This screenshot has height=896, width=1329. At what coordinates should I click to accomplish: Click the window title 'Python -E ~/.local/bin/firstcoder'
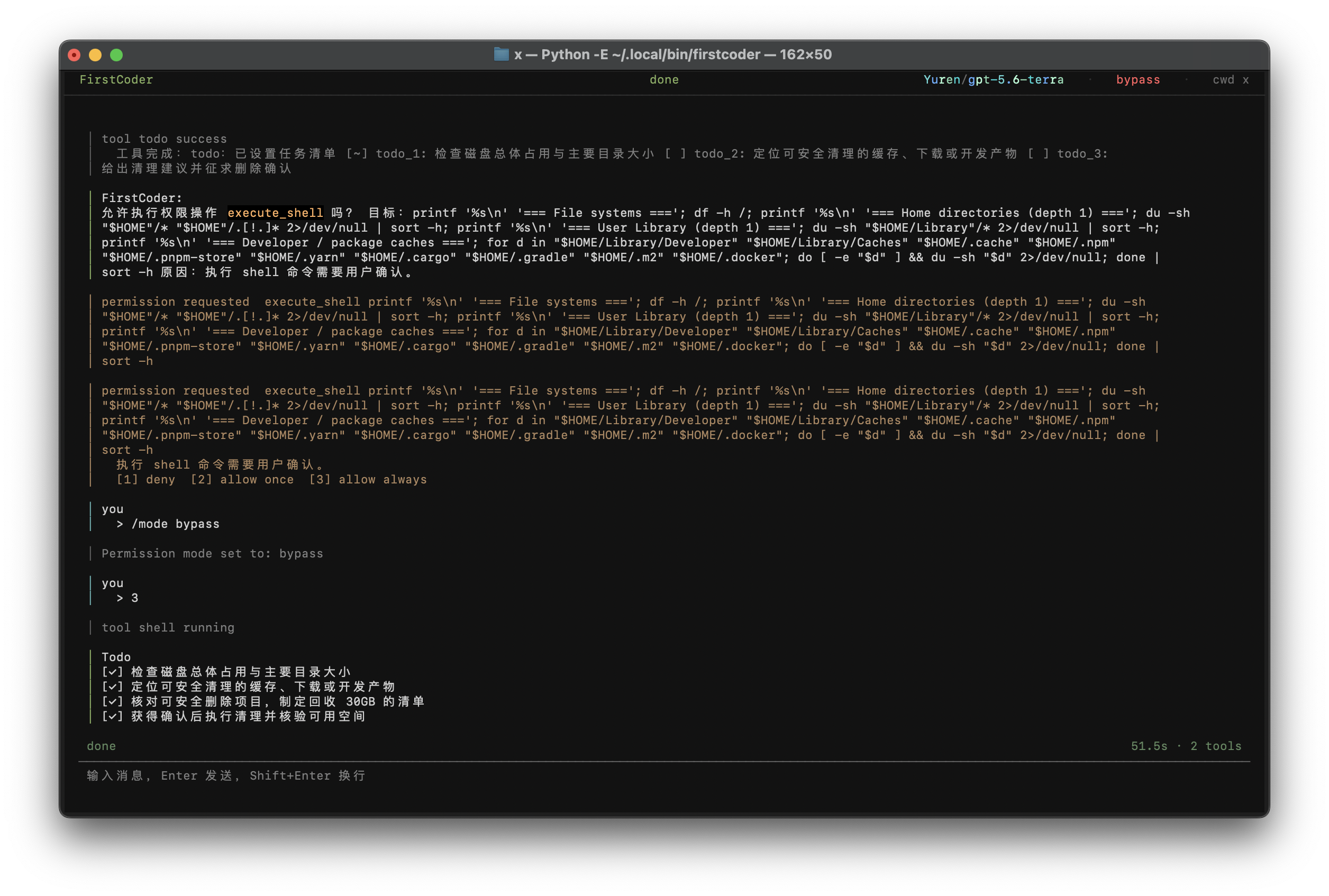click(651, 54)
